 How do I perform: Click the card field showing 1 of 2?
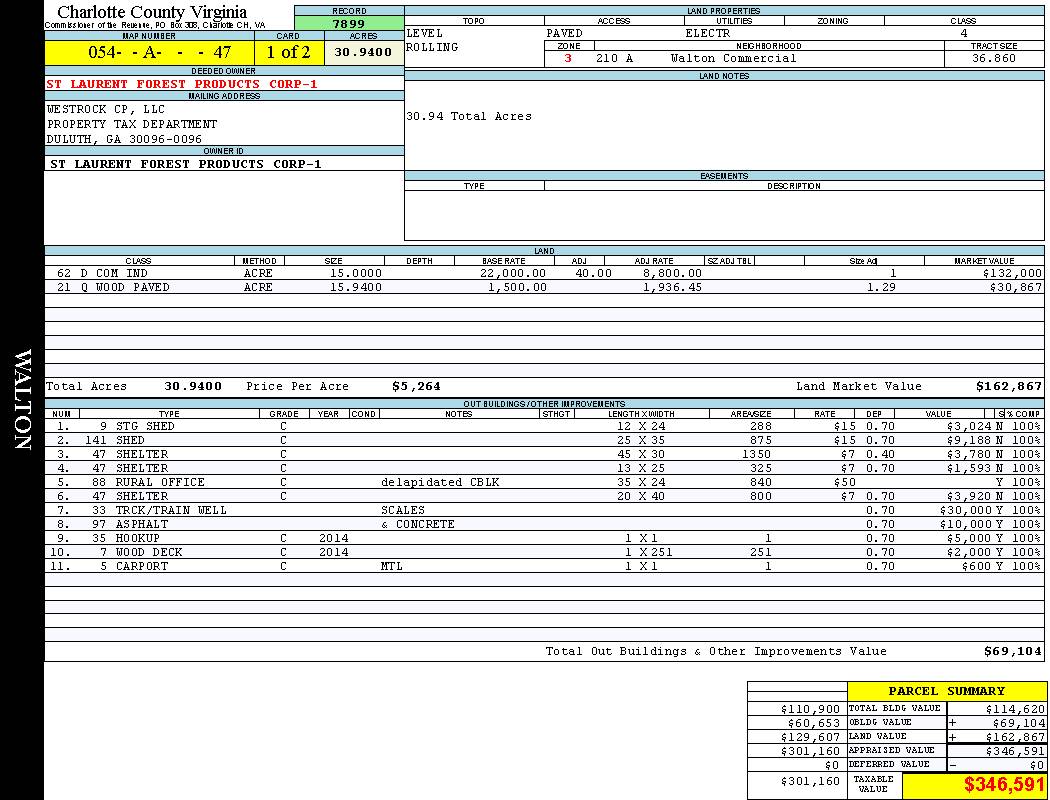(x=288, y=52)
